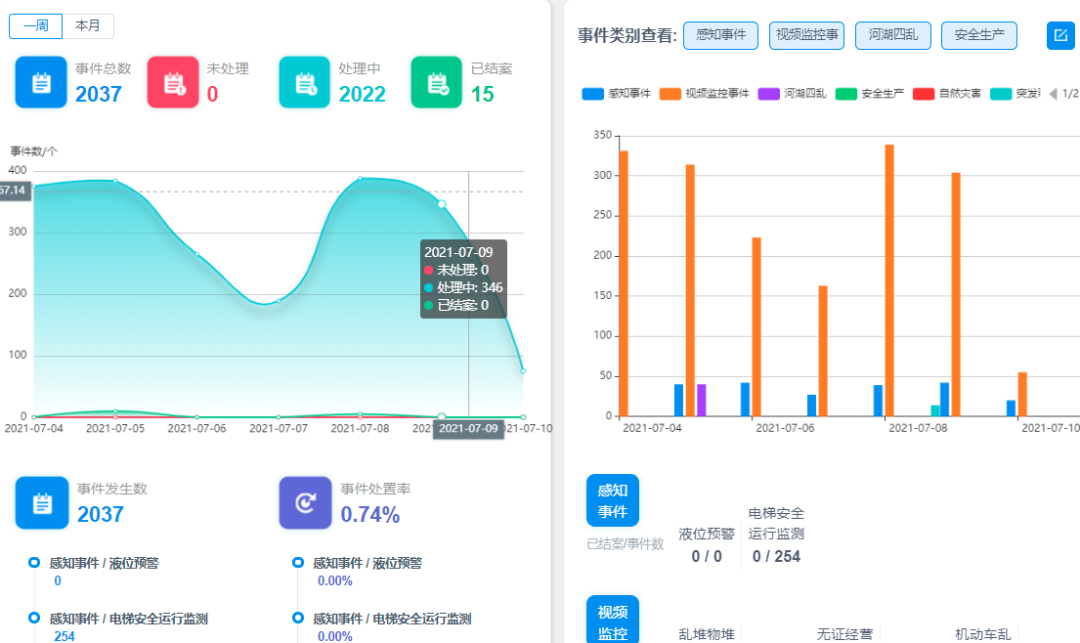
Task: Click 事件处置率 value 0.74%
Action: (x=370, y=514)
